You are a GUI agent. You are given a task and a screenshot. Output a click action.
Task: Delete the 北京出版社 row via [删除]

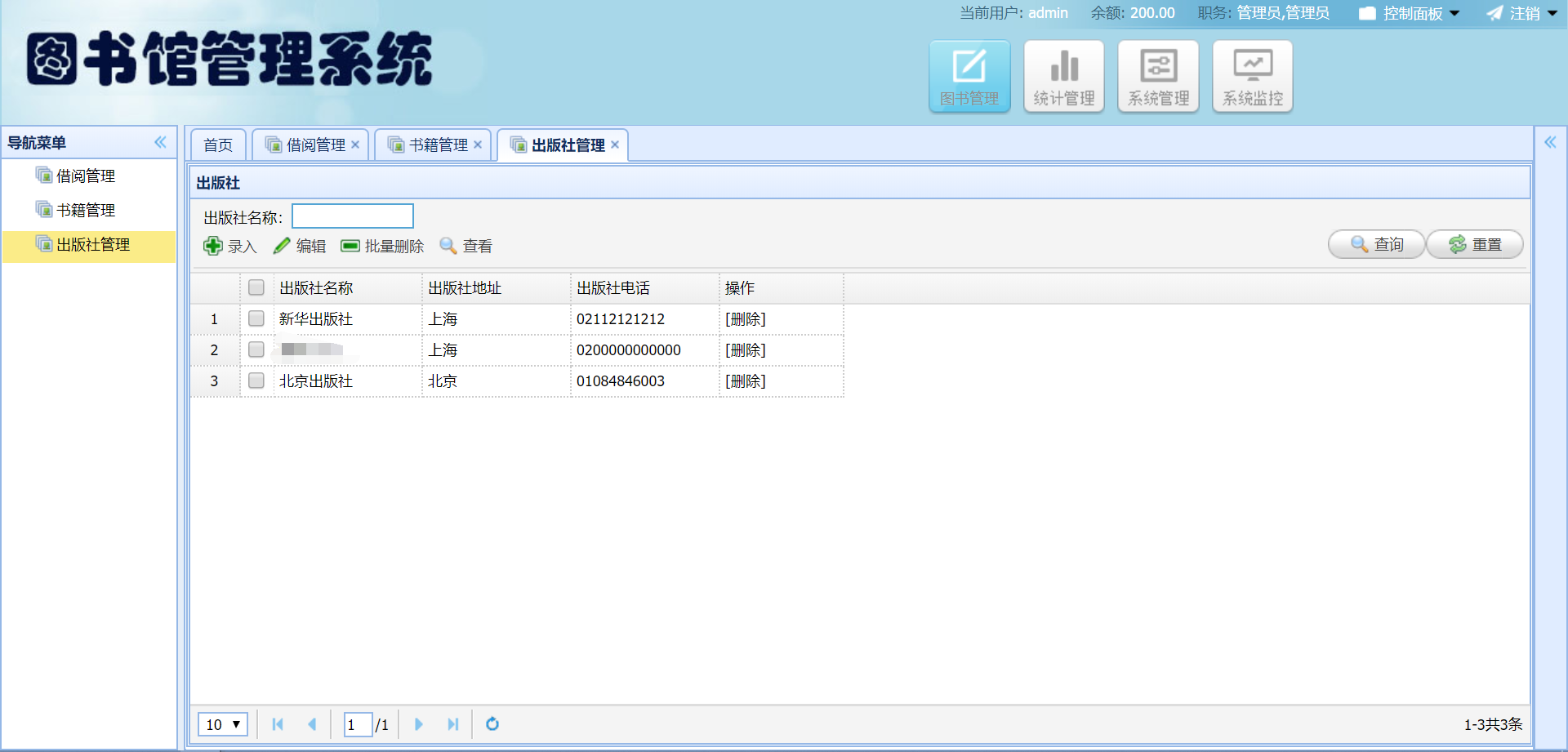point(745,381)
